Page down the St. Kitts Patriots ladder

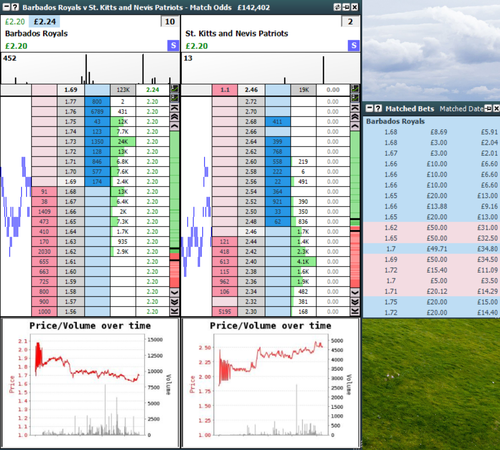point(355,302)
